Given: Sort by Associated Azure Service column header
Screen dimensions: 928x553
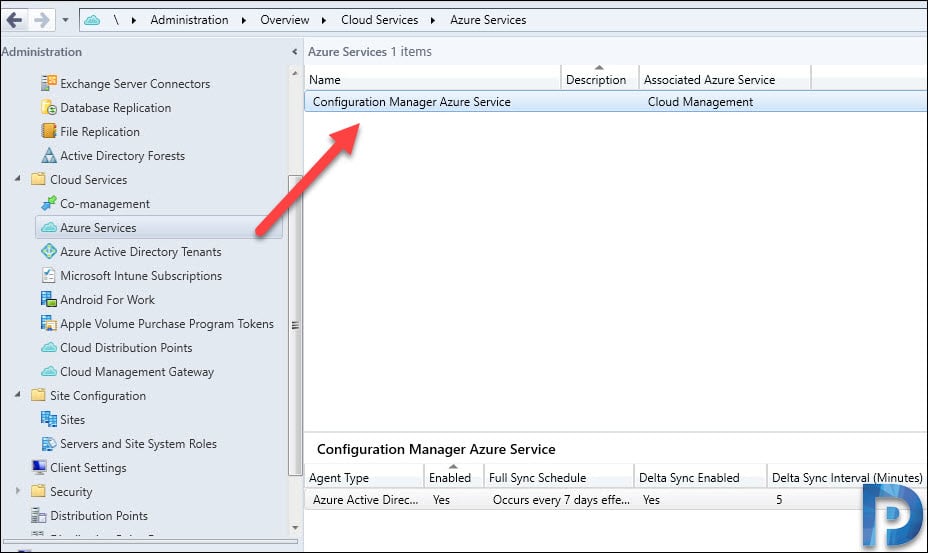Looking at the screenshot, I should click(x=725, y=79).
